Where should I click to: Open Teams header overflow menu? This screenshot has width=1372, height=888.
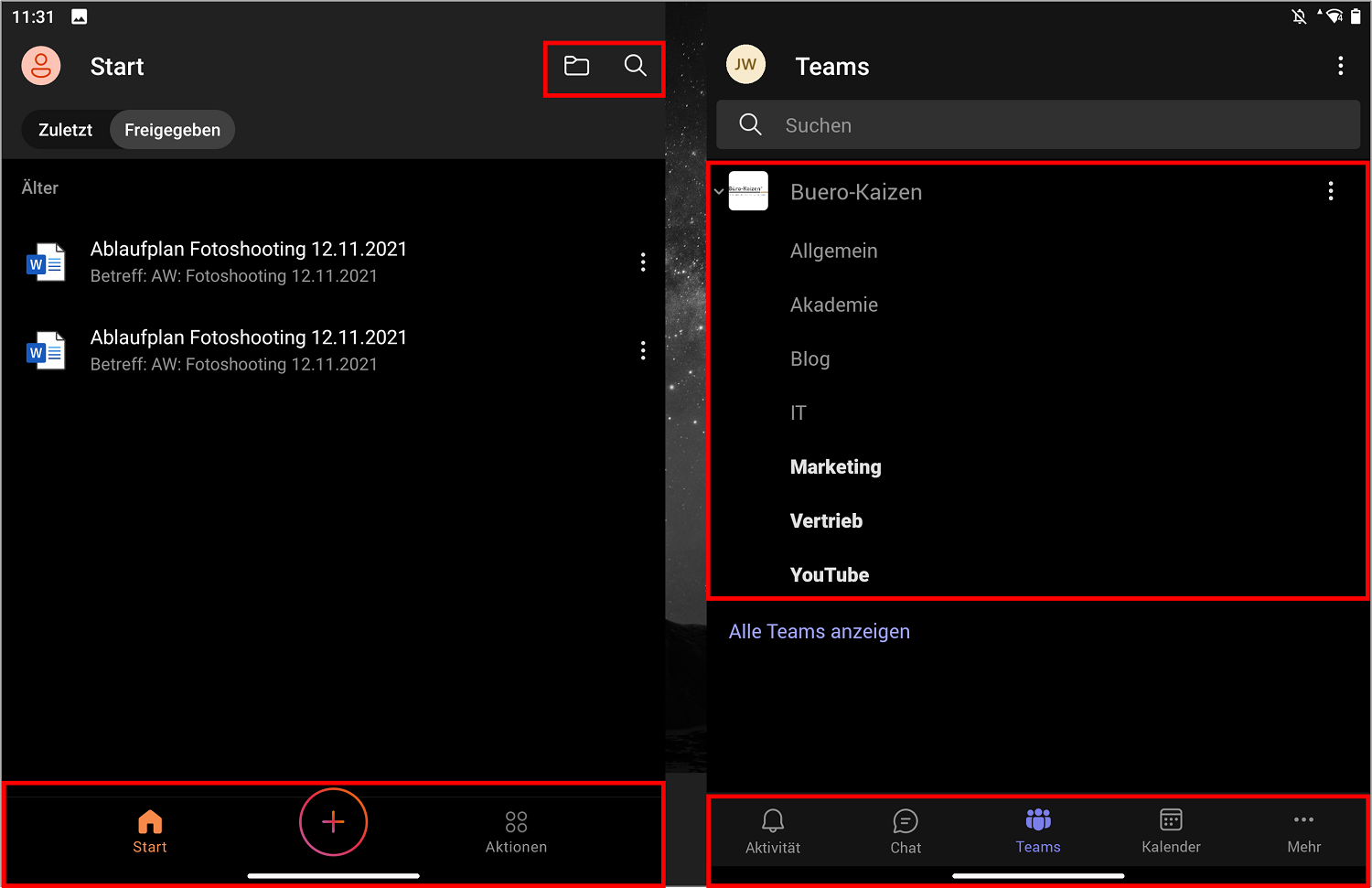(1340, 66)
